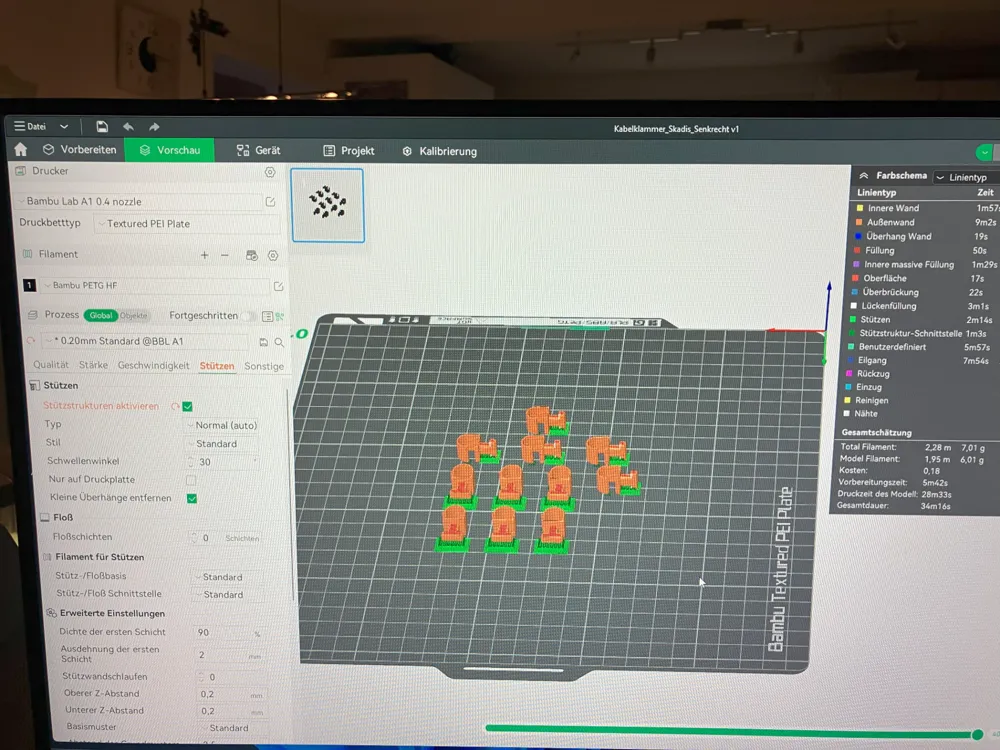1000x750 pixels.
Task: Remove a filament slot
Action: tap(224, 254)
